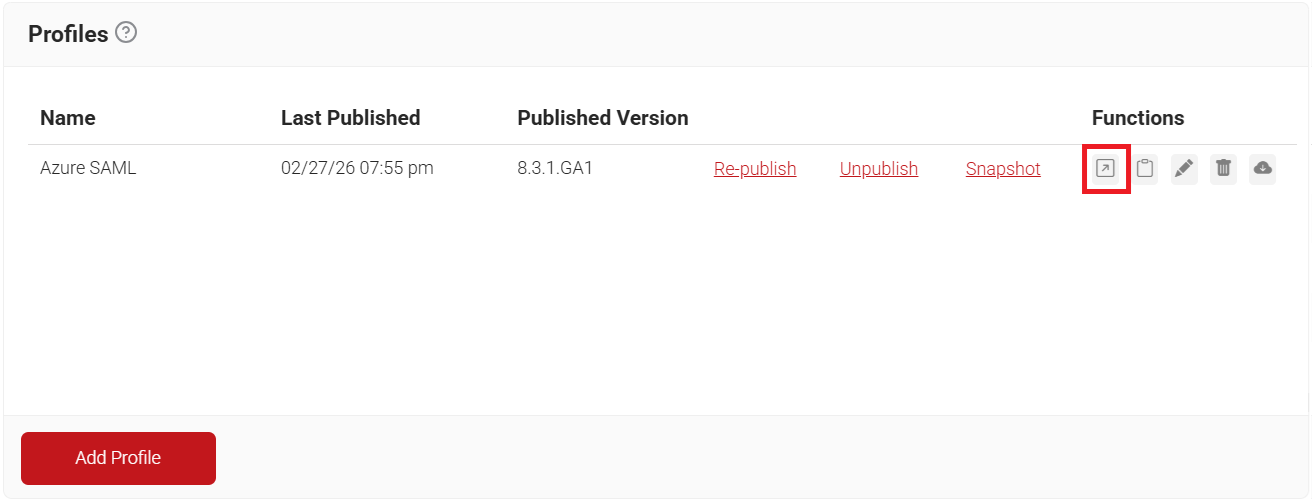Launch the Azure SAML profile in new window icon

1105,169
